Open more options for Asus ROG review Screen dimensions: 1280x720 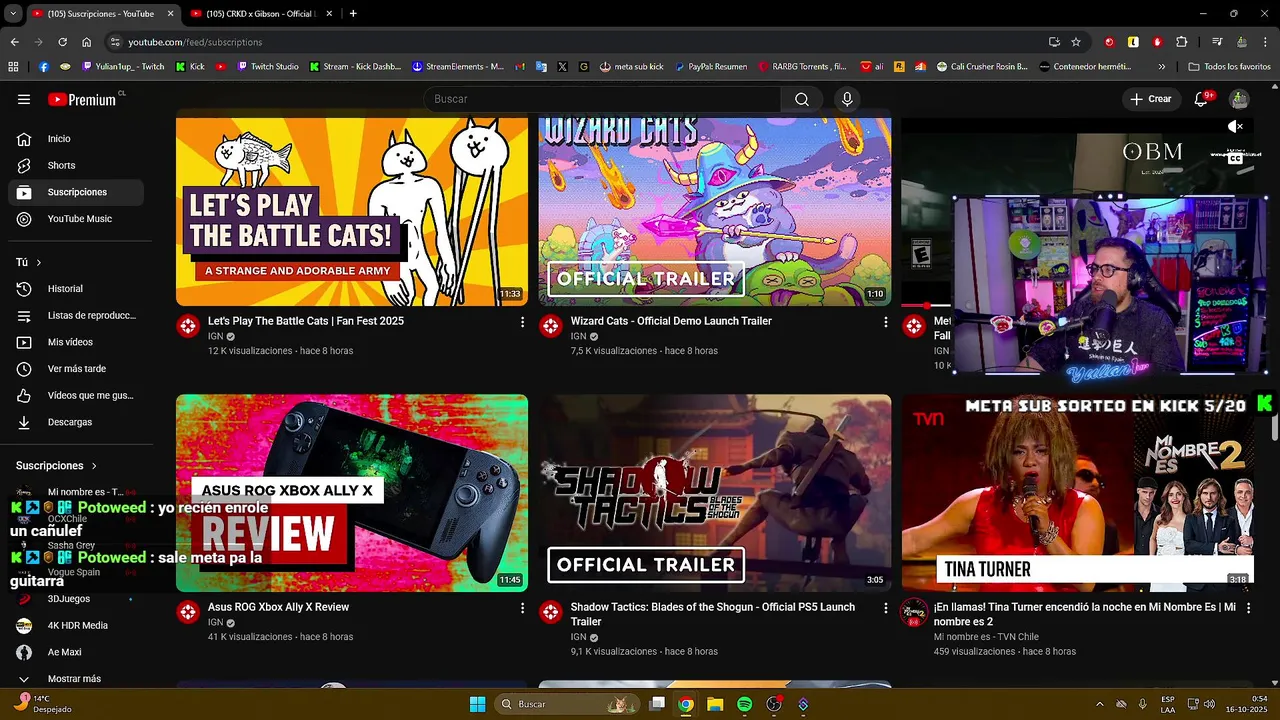(x=522, y=608)
